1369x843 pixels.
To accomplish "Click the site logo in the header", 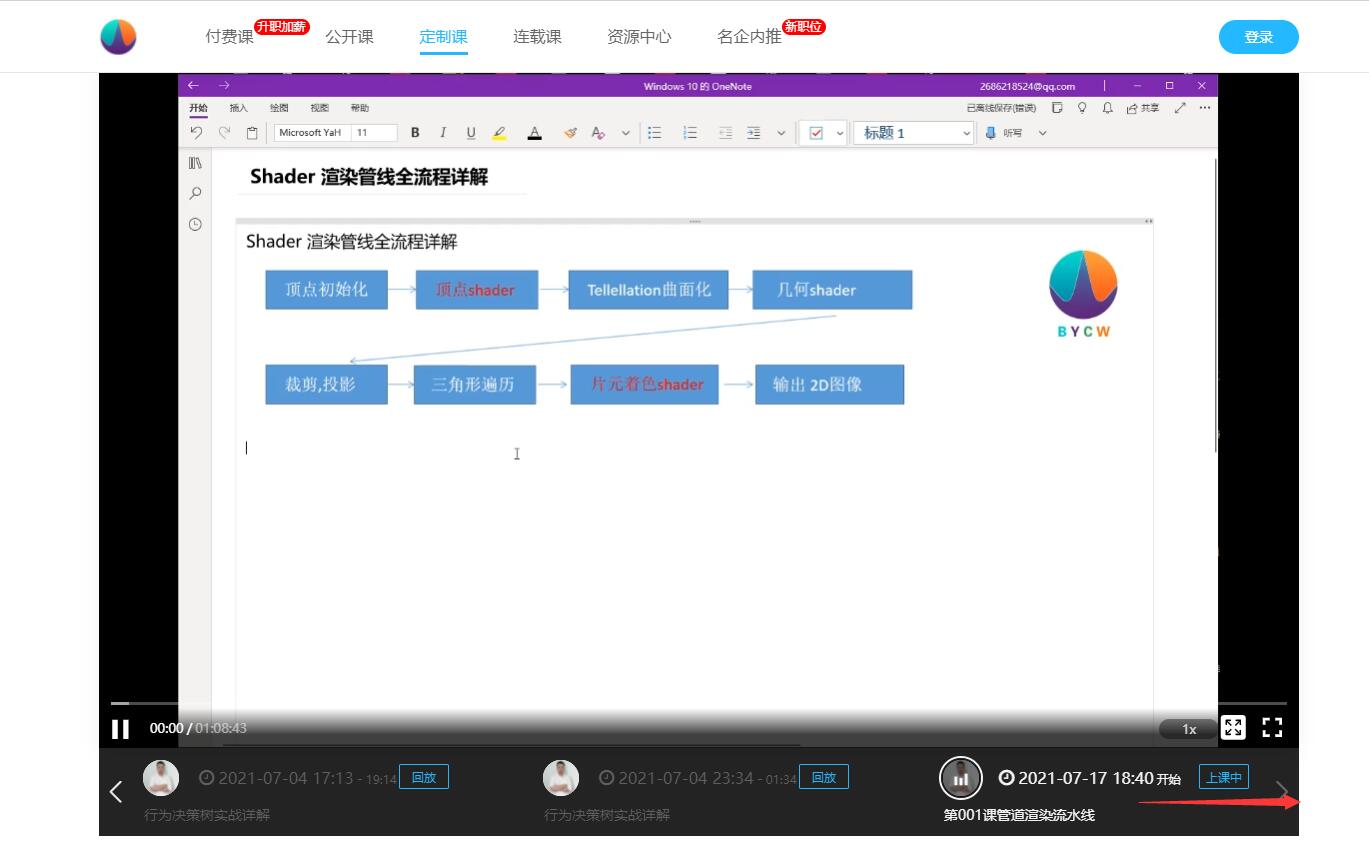I will [x=118, y=37].
